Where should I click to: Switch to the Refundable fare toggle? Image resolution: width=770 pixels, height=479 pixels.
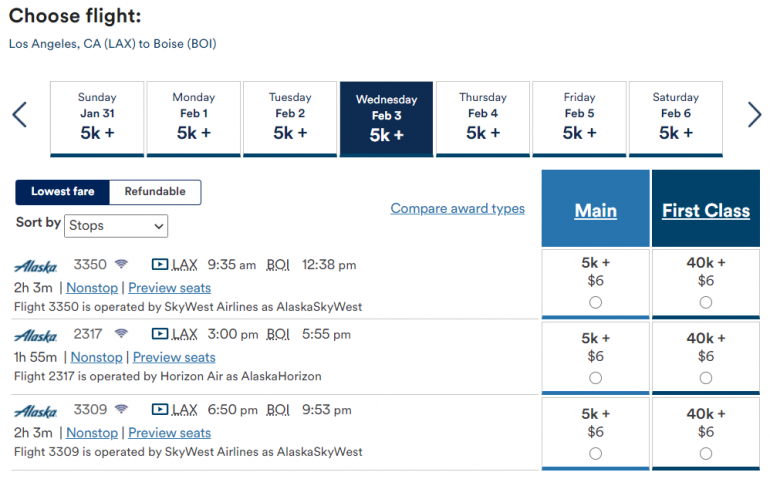pyautogui.click(x=155, y=192)
